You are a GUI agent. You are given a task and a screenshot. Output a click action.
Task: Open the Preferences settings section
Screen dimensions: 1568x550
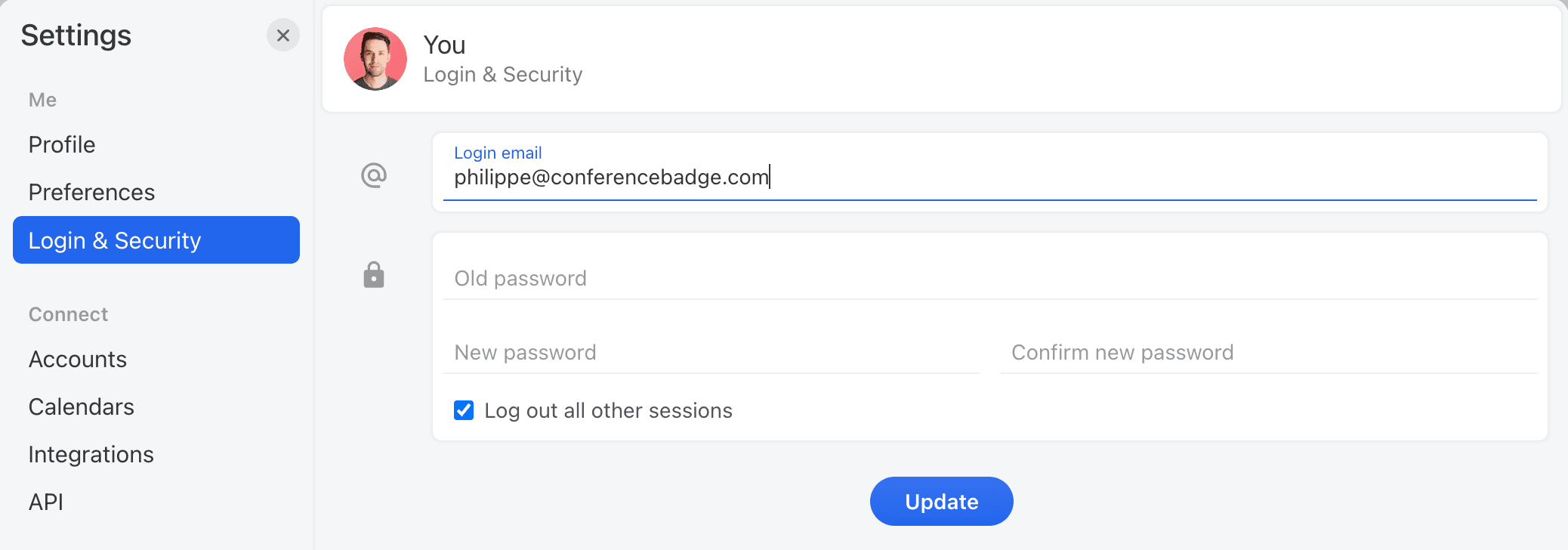pyautogui.click(x=91, y=192)
